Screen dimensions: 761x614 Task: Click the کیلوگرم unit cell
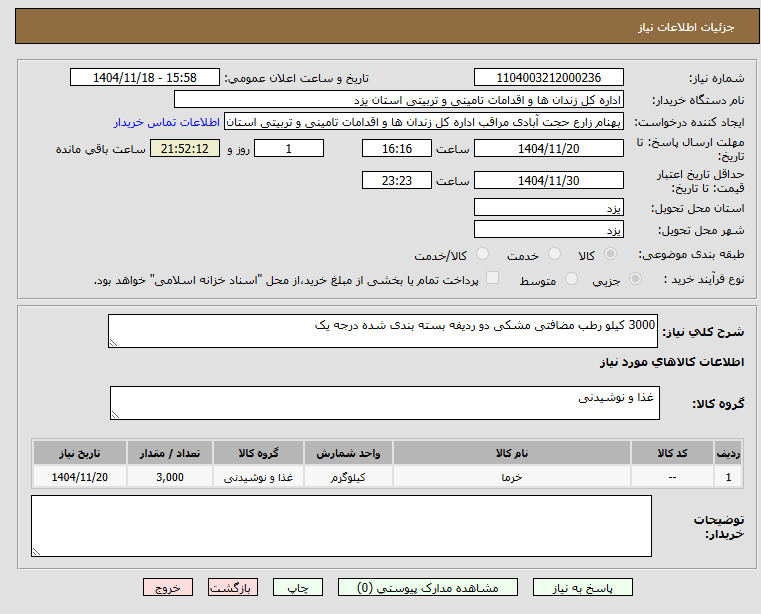pos(348,477)
